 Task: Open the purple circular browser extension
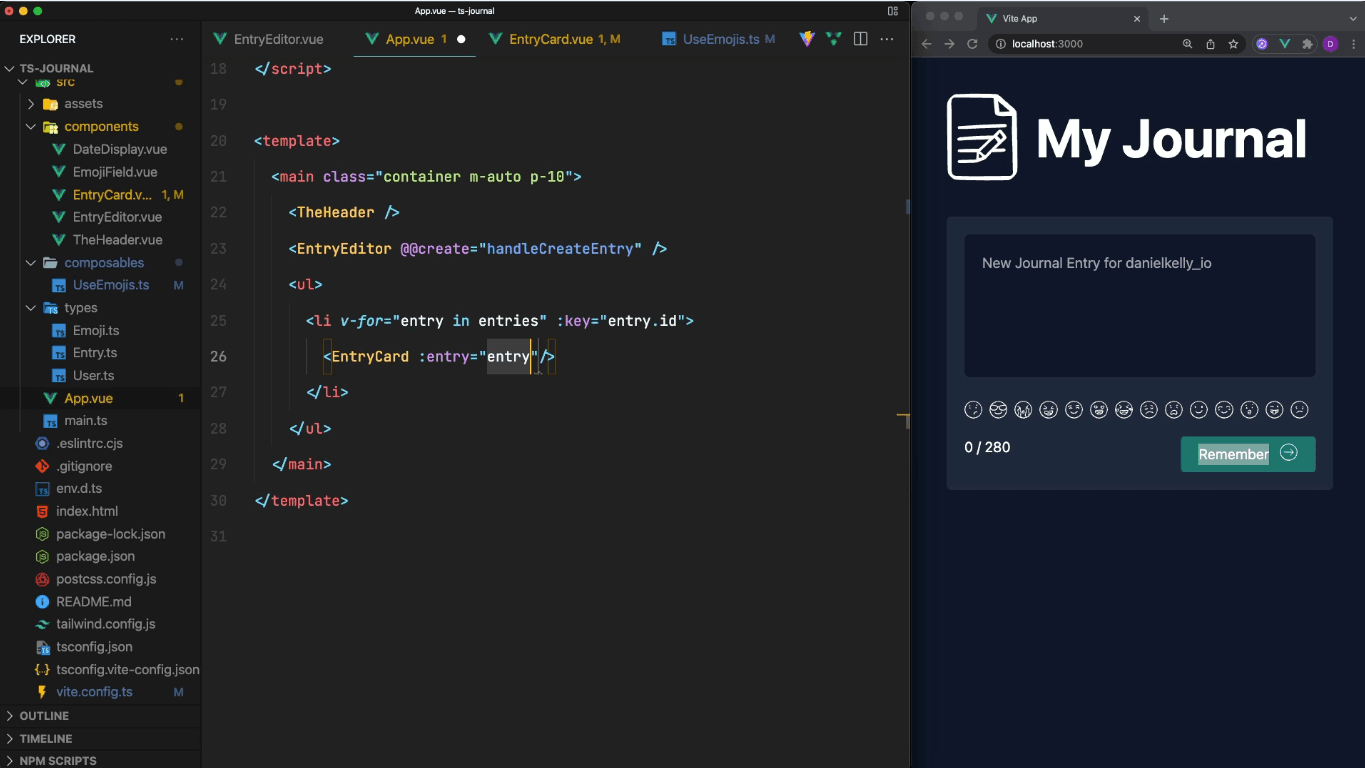coord(1262,44)
